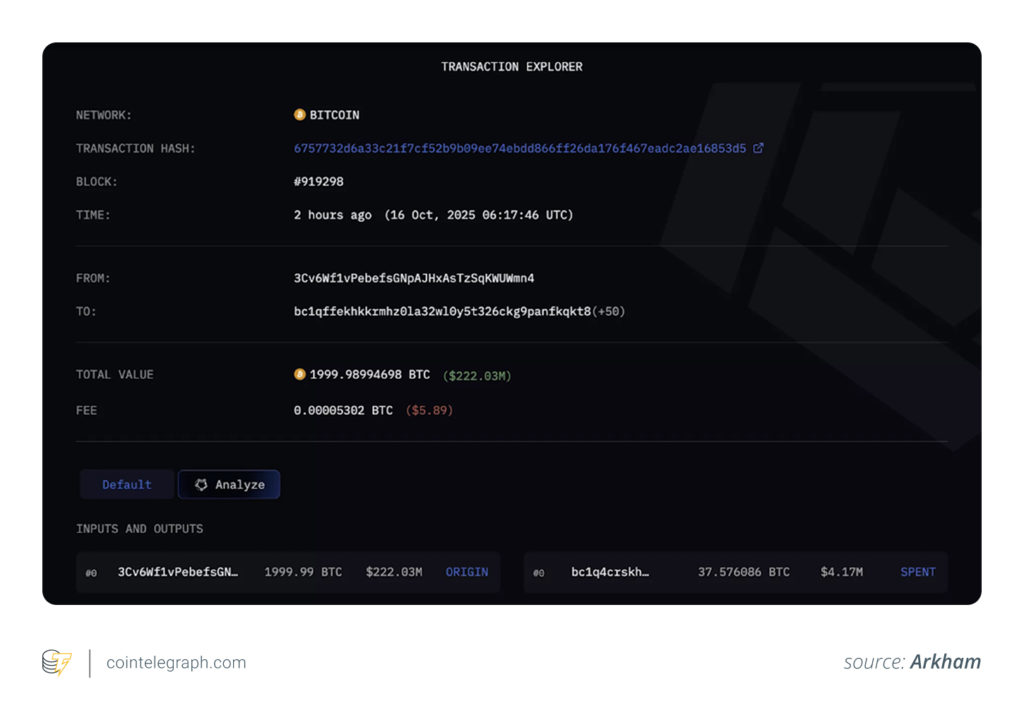Click the SPENT label on the output row
The width and height of the screenshot is (1024, 718).
[917, 572]
